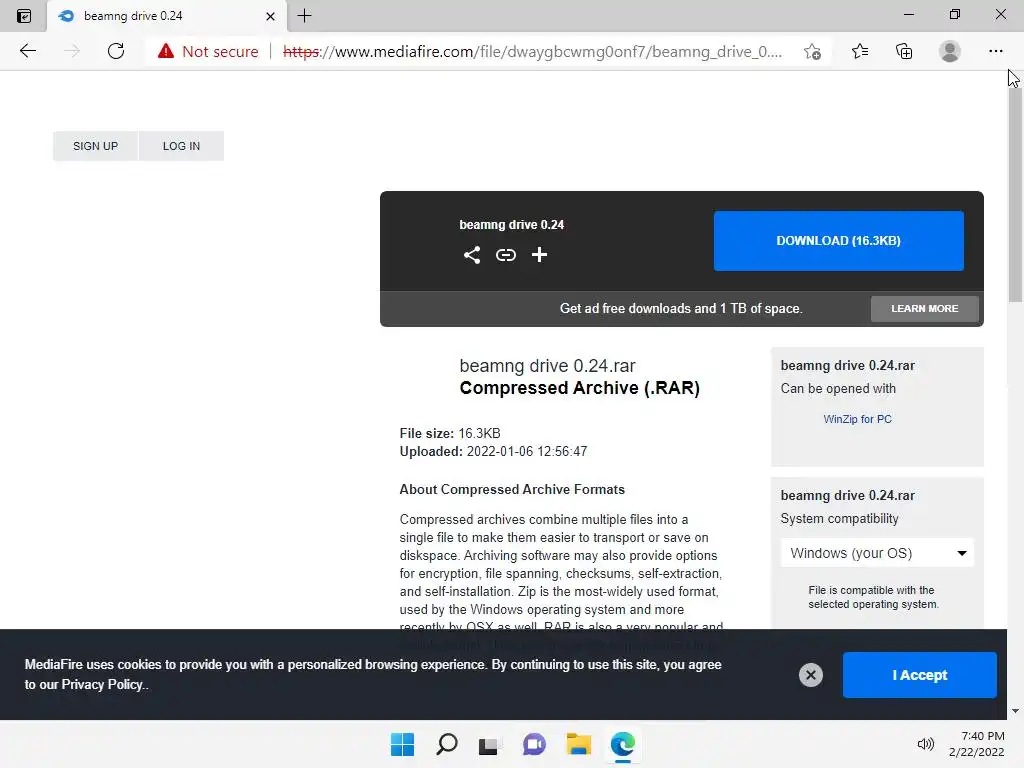1024x768 pixels.
Task: Close the beamng drive 0.24 tab
Action: (270, 16)
